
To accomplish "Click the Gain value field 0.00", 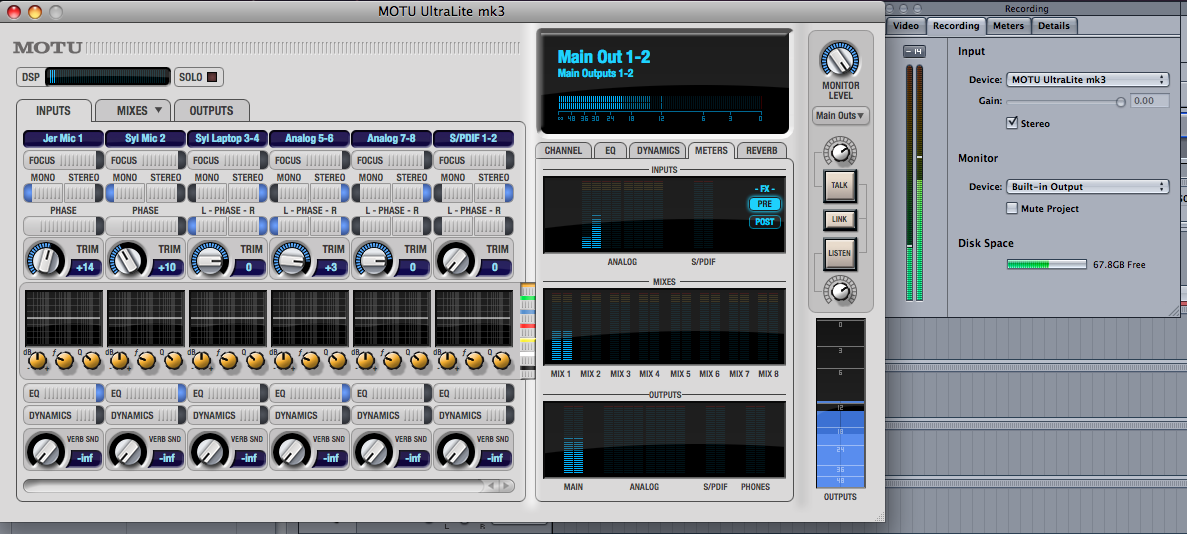I will click(x=1149, y=101).
